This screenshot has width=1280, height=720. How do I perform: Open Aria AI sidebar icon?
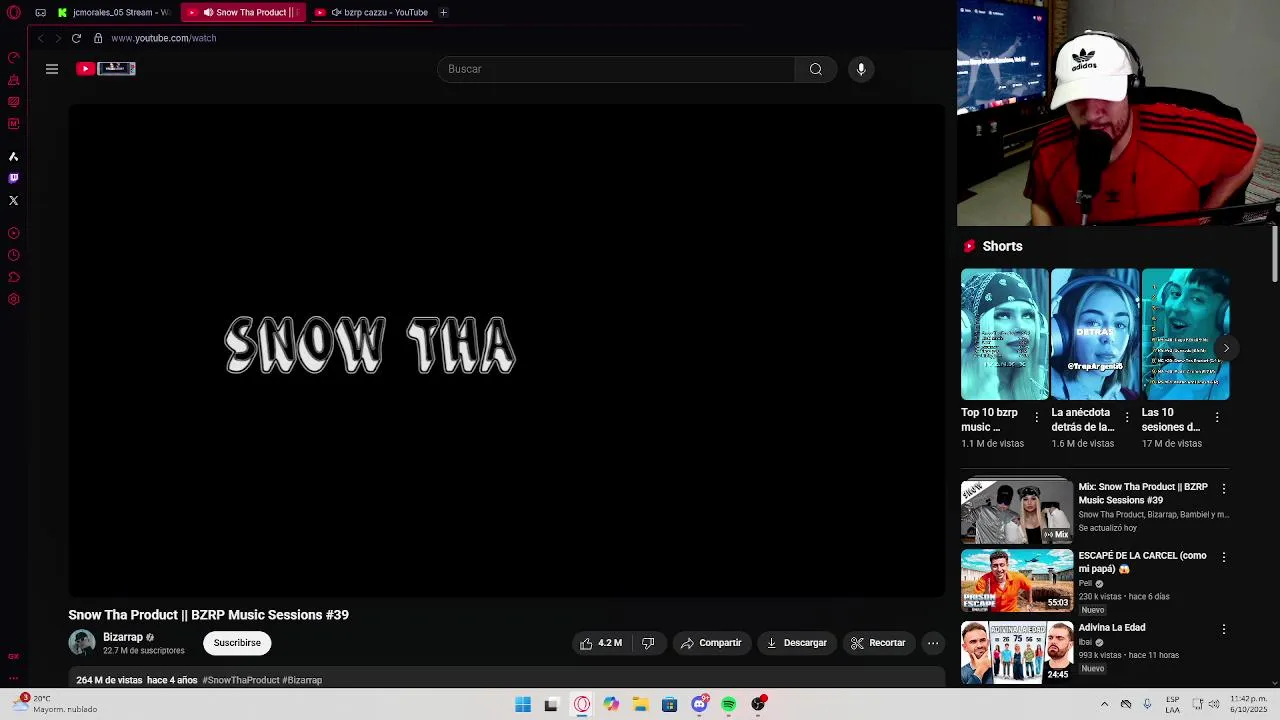click(13, 157)
